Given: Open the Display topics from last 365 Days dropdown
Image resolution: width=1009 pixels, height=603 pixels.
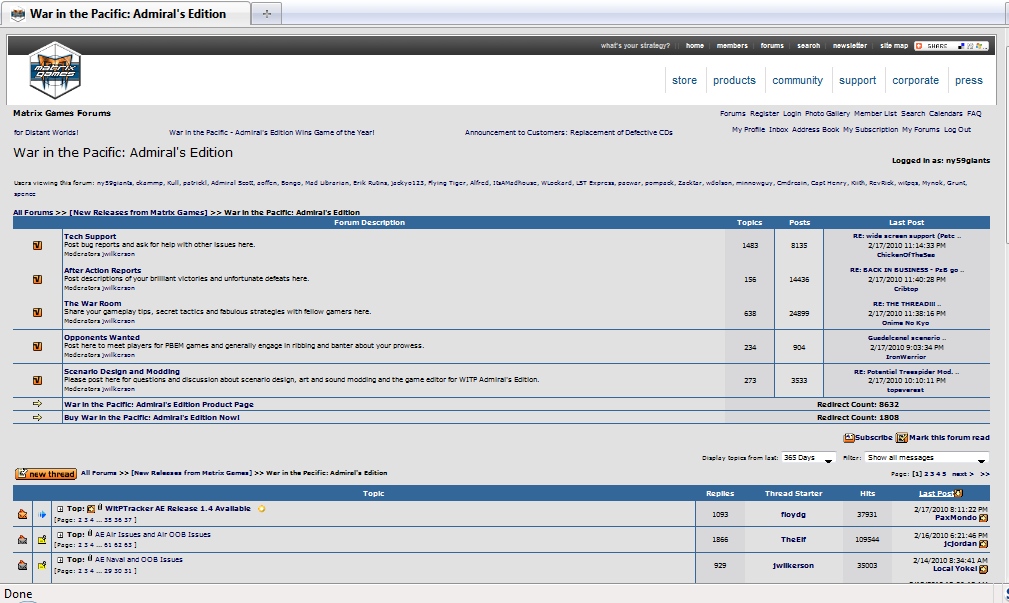Looking at the screenshot, I should pyautogui.click(x=808, y=458).
